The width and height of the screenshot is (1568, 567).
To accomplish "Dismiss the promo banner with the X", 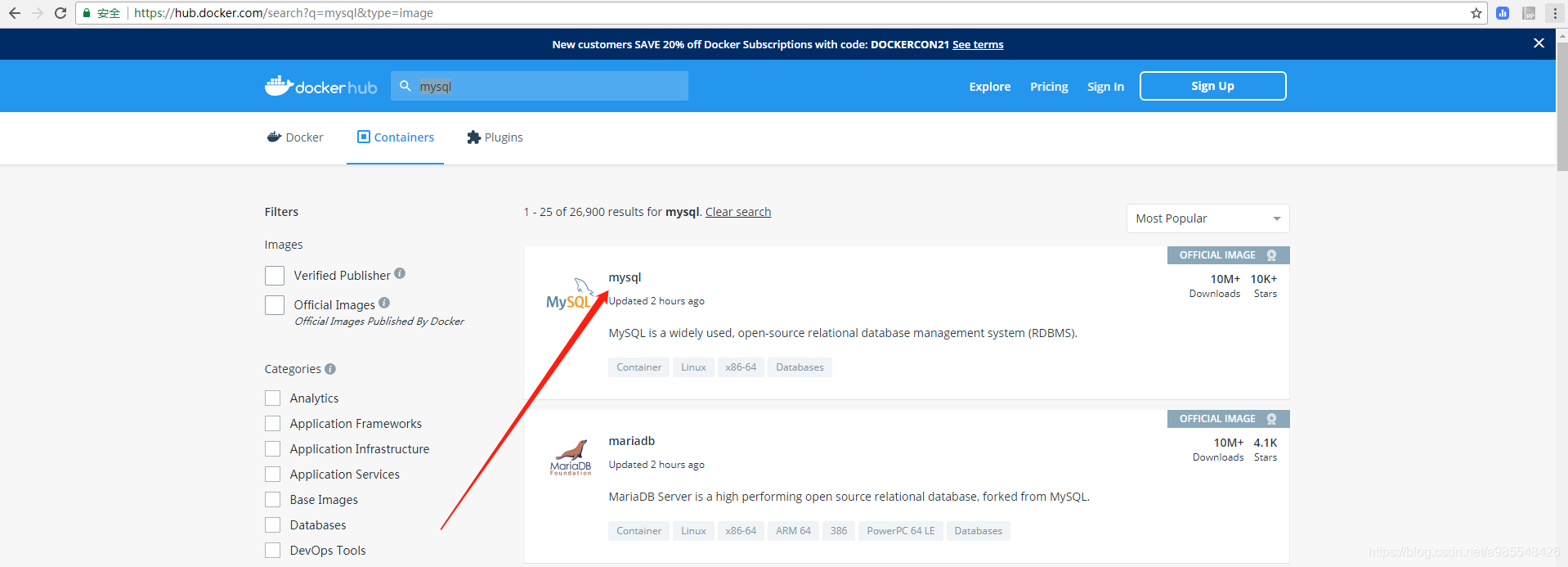I will coord(1539,43).
